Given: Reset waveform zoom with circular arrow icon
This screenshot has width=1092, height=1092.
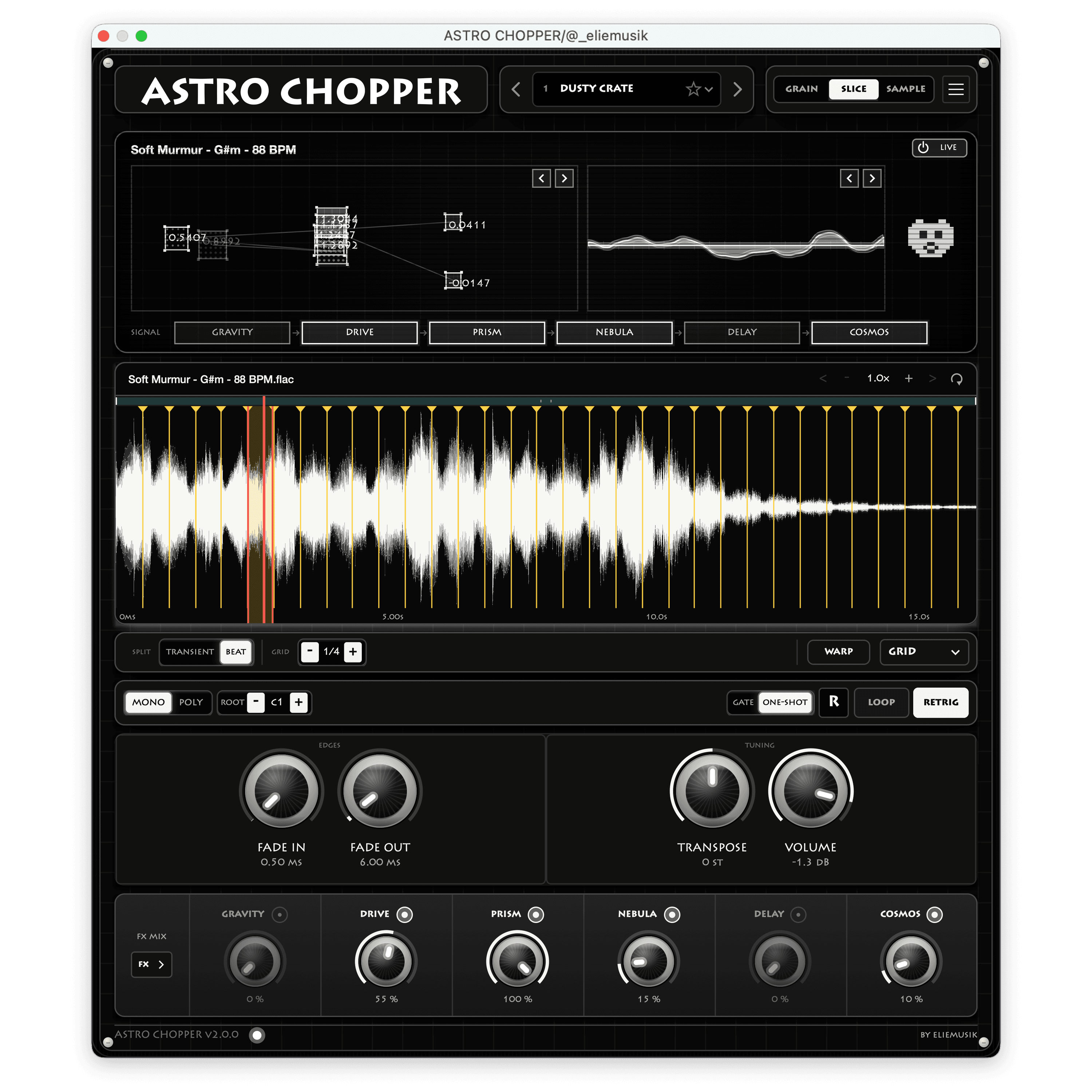Looking at the screenshot, I should tap(956, 379).
